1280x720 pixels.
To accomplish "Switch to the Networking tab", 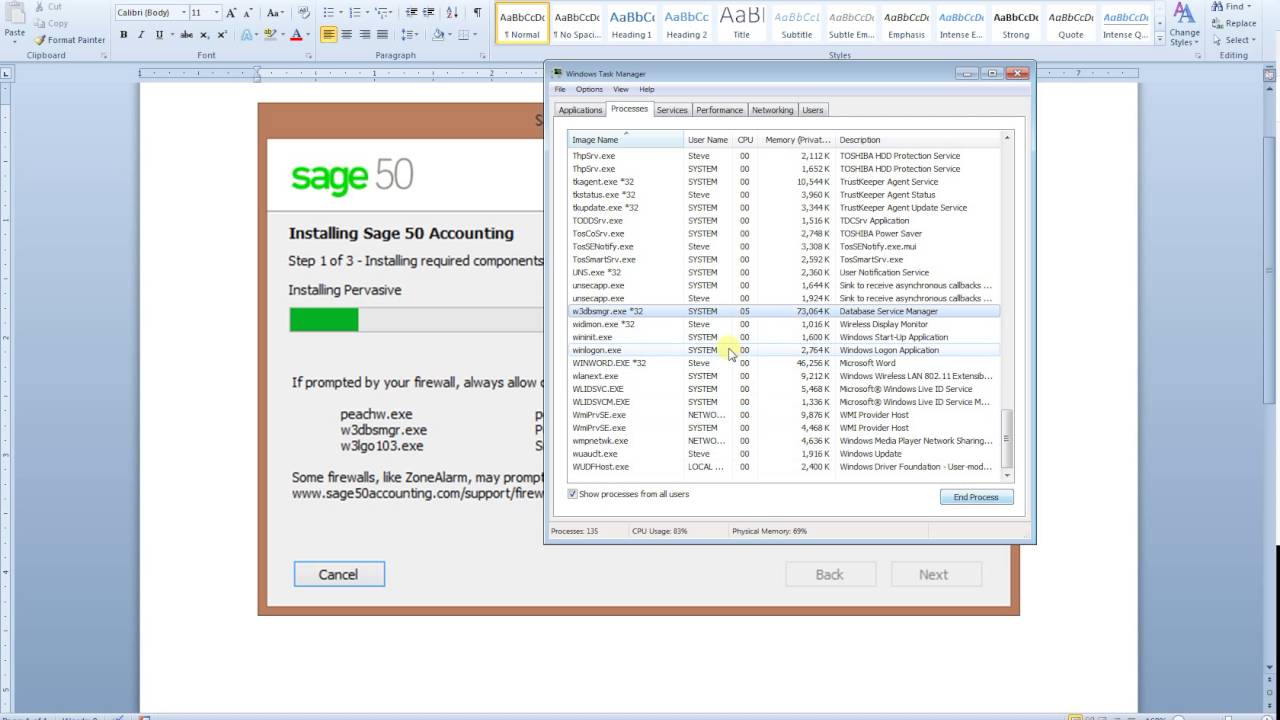I will tap(772, 110).
